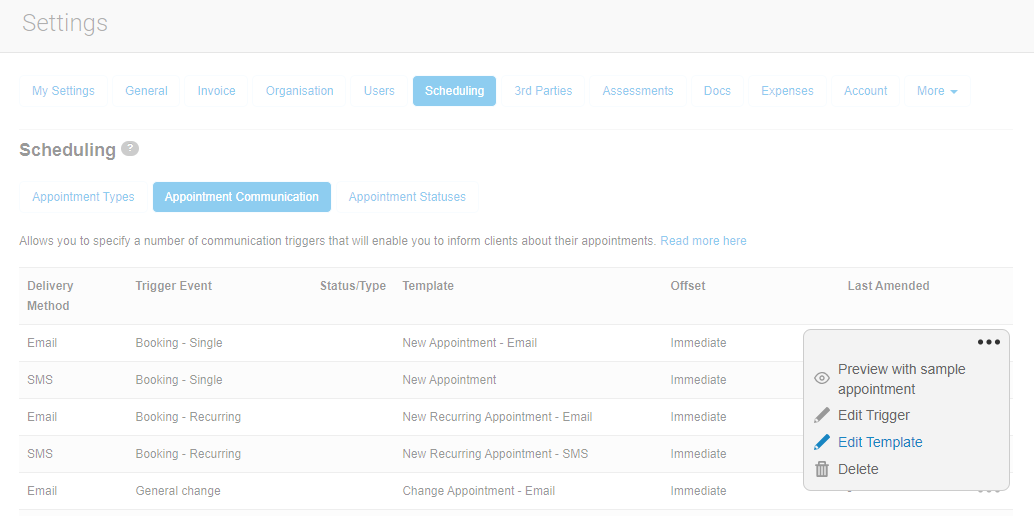Viewport: 1034px width, 516px height.
Task: Click the trash can icon for Delete
Action: (x=822, y=469)
